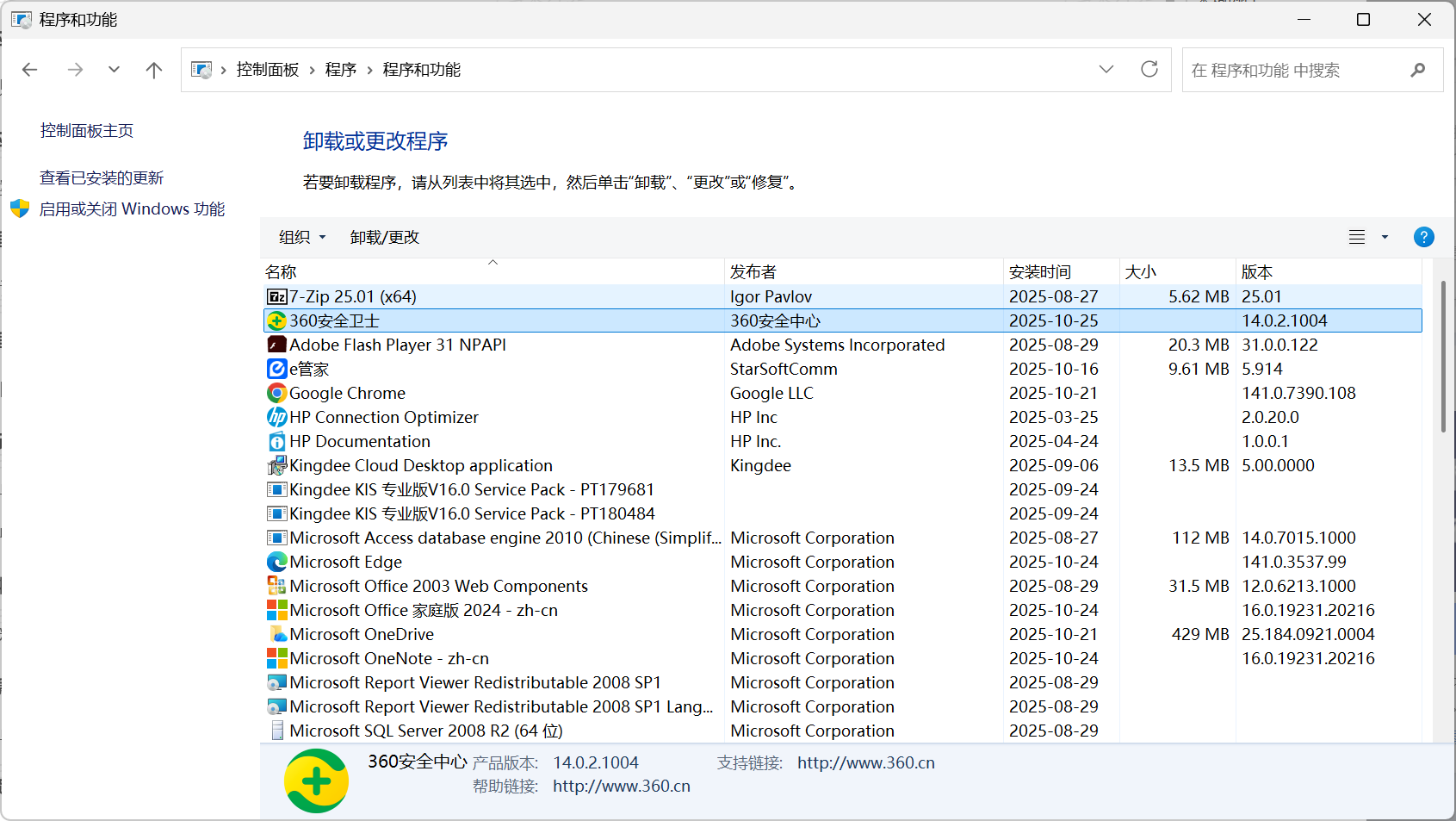Click the Microsoft Office 家庭版 2024 icon
The height and width of the screenshot is (821, 1456).
click(276, 611)
